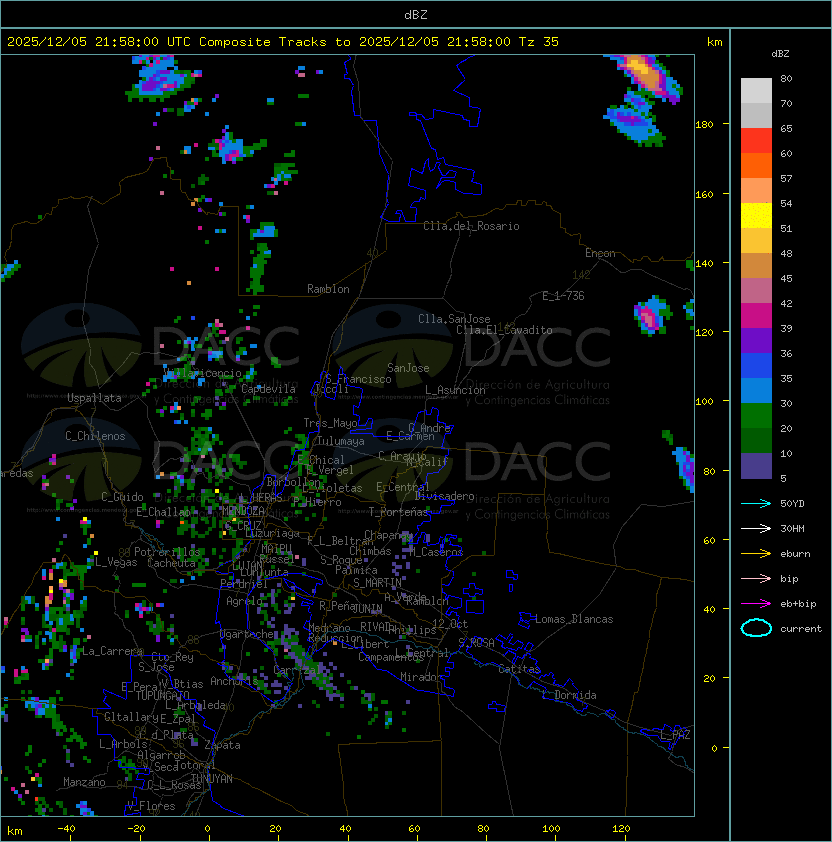
Task: Click 'Tz 35' in the header line
Action: pyautogui.click(x=539, y=42)
